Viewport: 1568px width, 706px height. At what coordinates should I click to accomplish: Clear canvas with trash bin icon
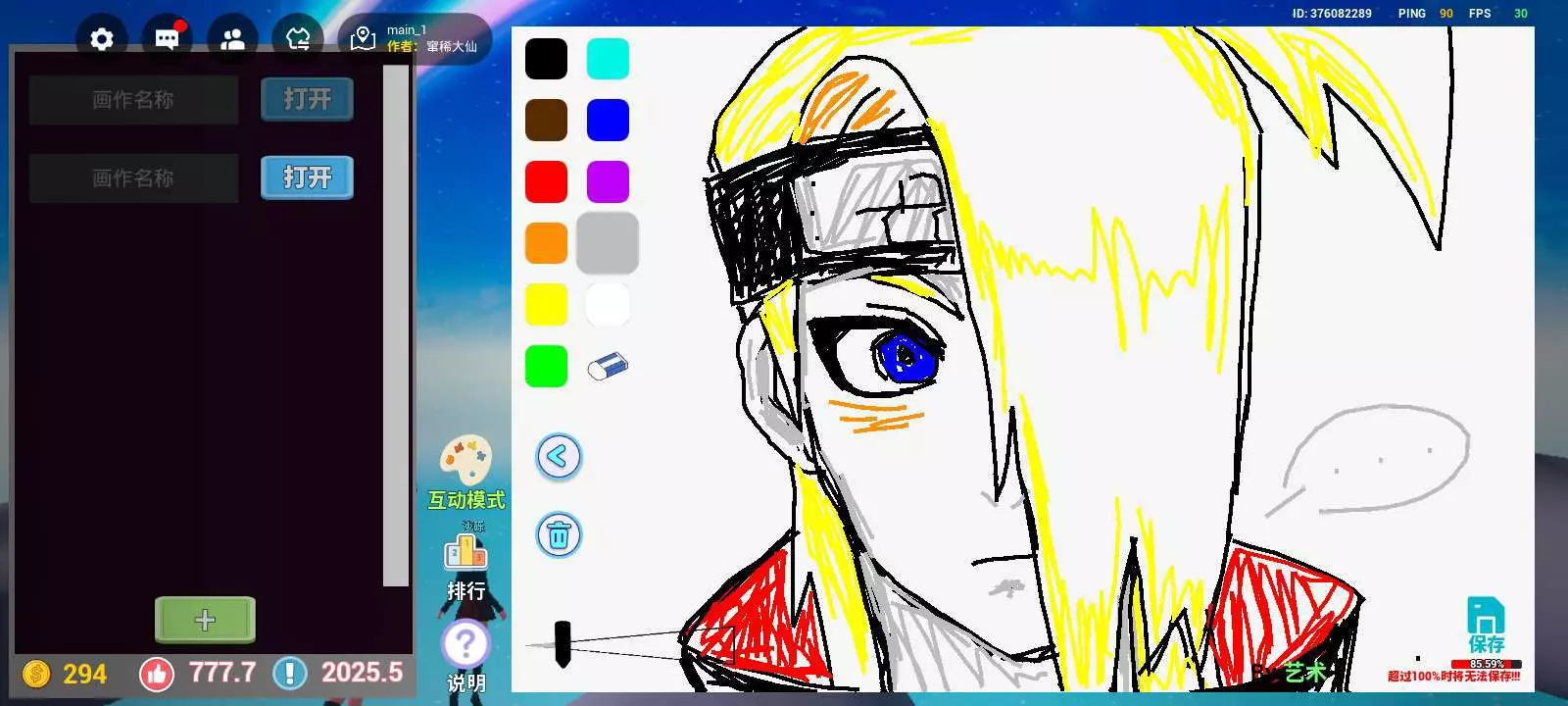point(559,535)
